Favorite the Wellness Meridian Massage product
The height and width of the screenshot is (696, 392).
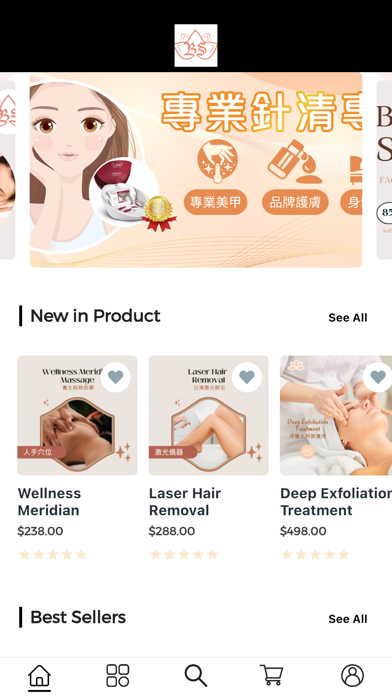pyautogui.click(x=115, y=377)
